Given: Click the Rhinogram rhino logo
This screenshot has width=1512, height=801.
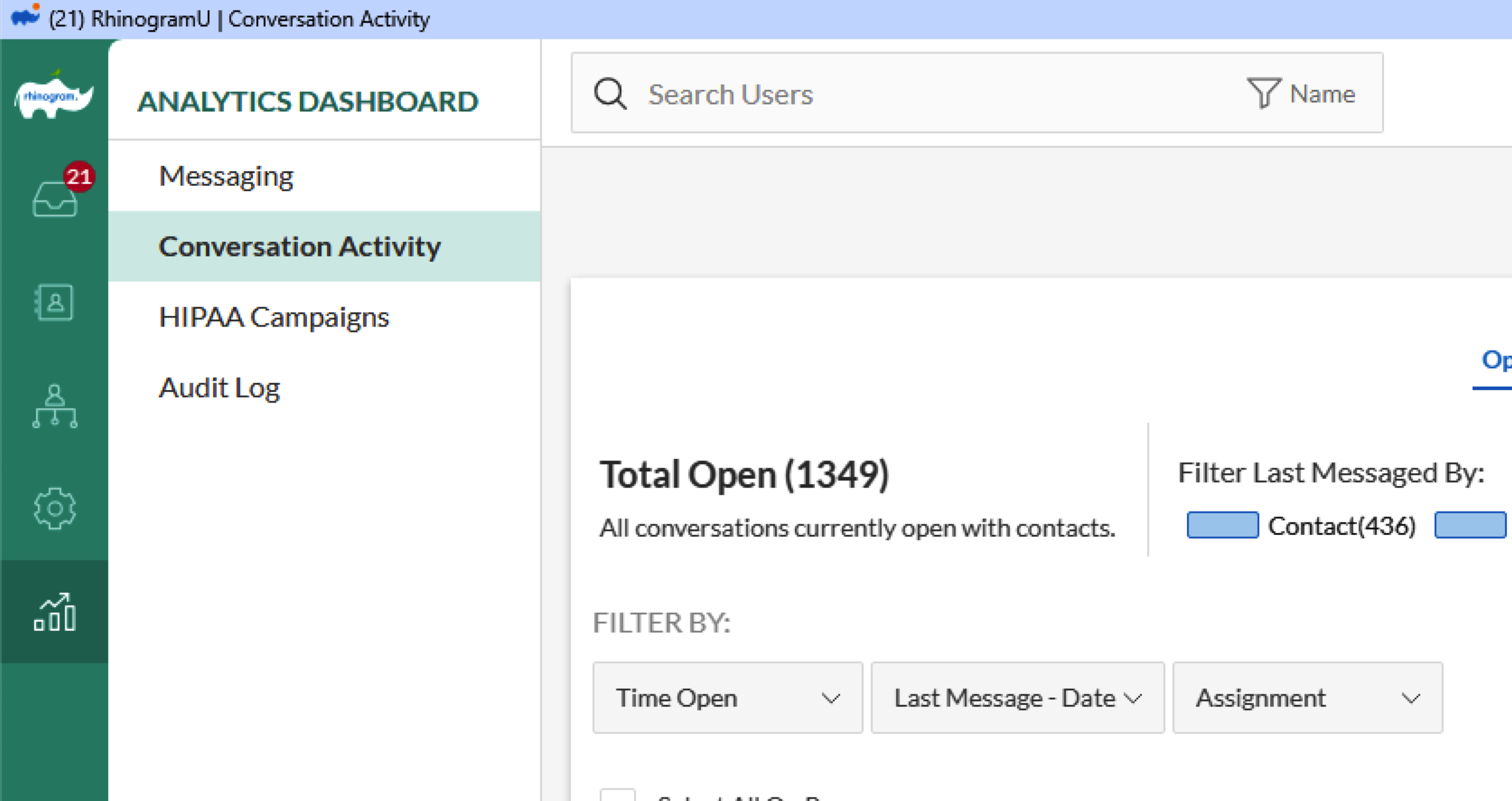Looking at the screenshot, I should click(x=55, y=99).
